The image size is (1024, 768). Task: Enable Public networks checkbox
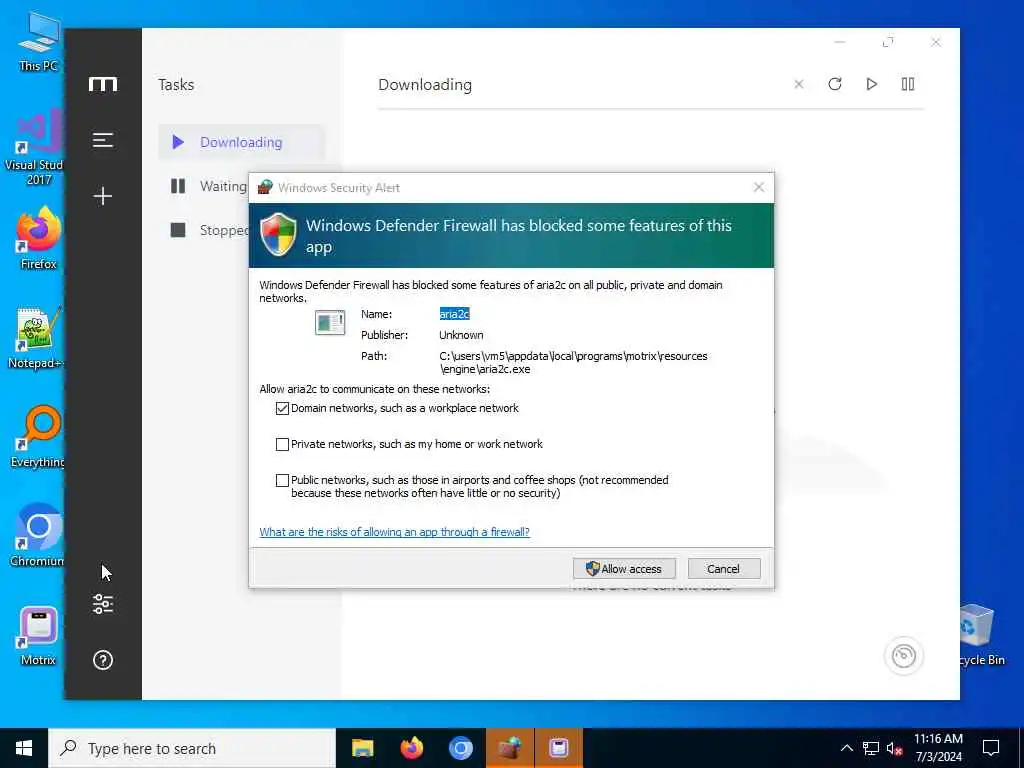point(282,481)
